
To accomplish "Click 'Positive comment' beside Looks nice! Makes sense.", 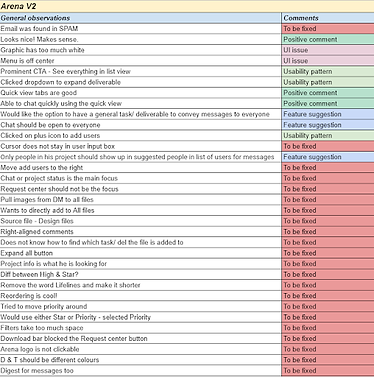I will (328, 39).
